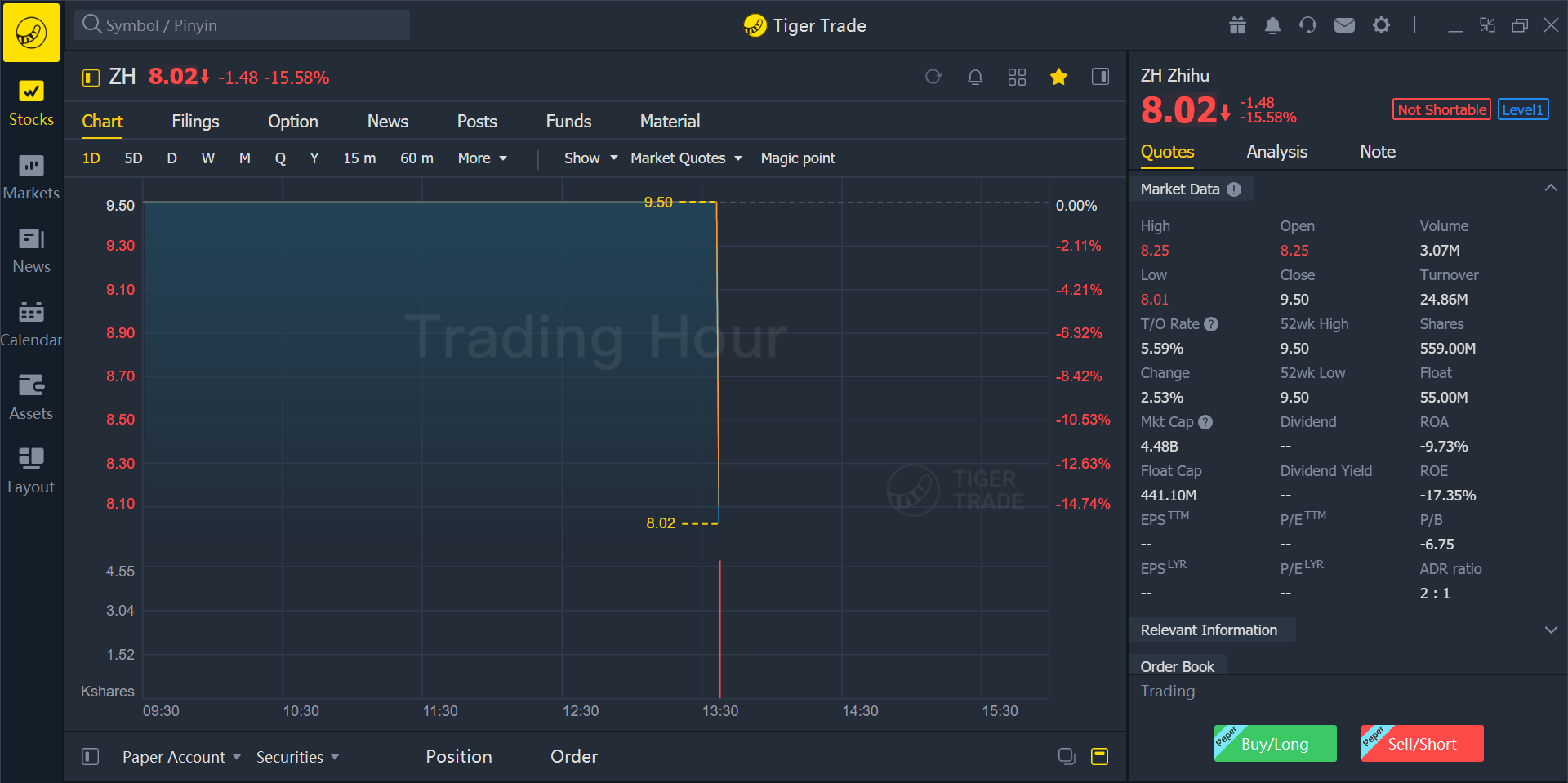Open the Assets sidebar section
Screen dimensions: 1568x783
coord(31,397)
